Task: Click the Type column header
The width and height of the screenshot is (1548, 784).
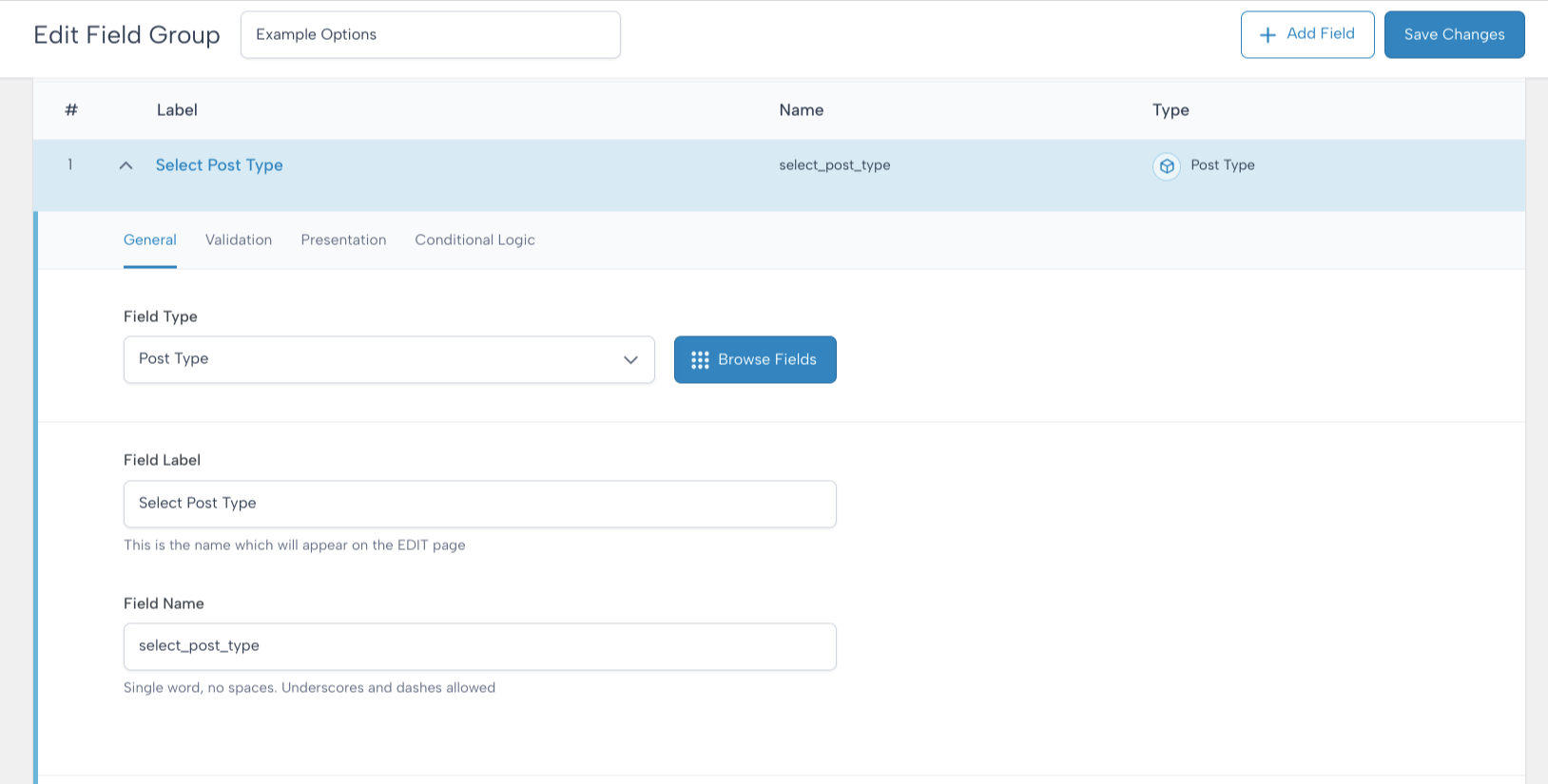Action: [x=1171, y=110]
